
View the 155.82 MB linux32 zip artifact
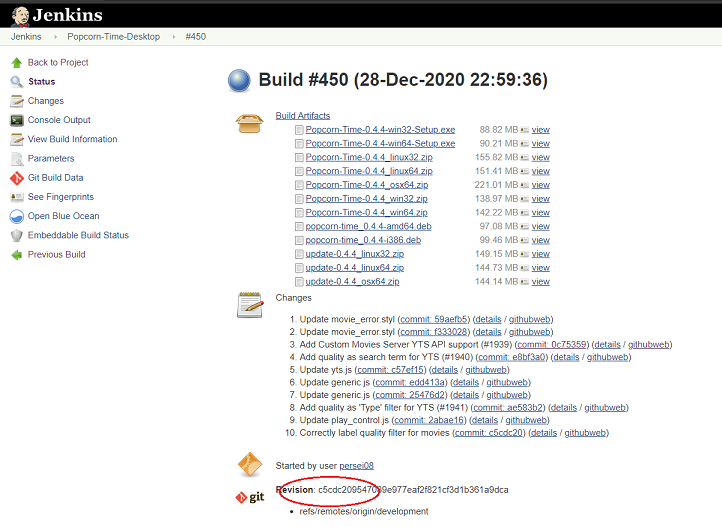(x=541, y=157)
